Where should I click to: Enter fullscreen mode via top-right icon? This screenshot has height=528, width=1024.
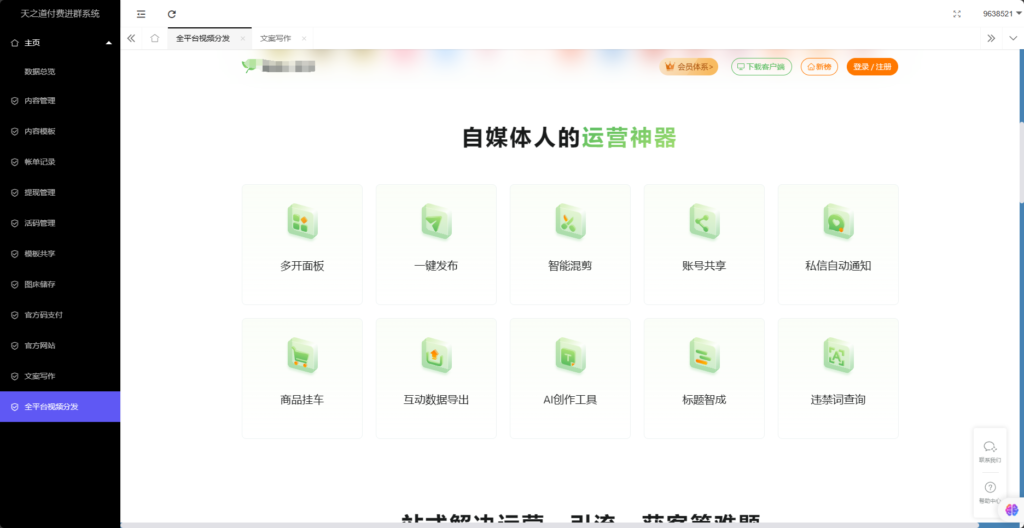tap(957, 14)
